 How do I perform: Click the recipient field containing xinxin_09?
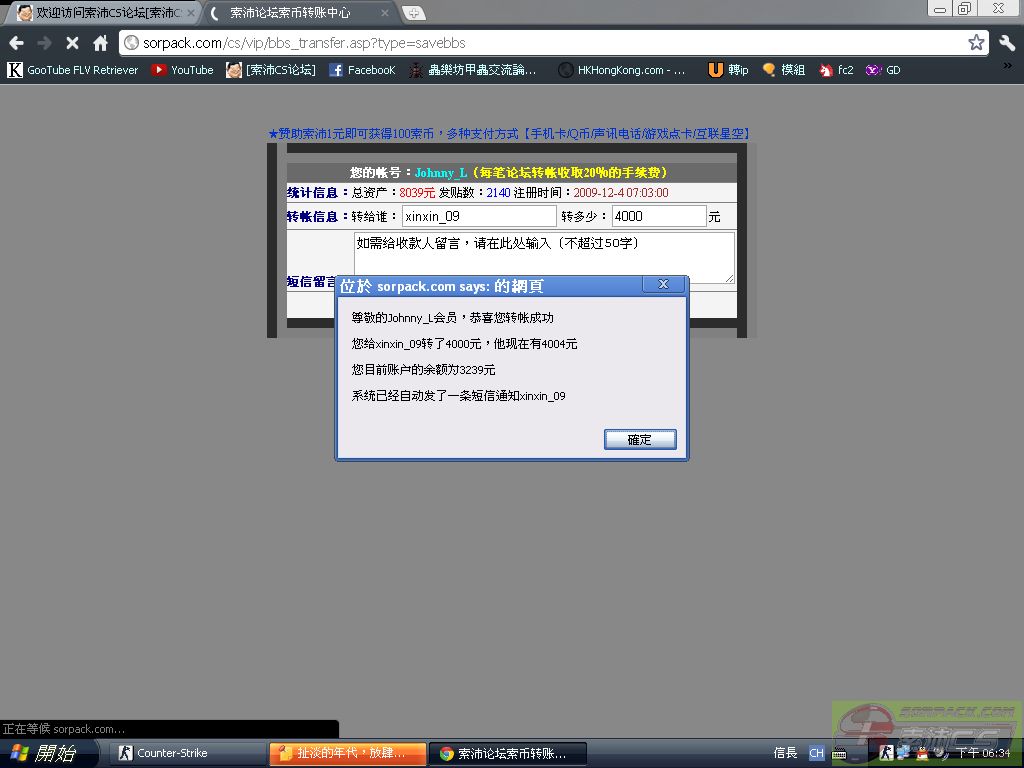point(478,216)
